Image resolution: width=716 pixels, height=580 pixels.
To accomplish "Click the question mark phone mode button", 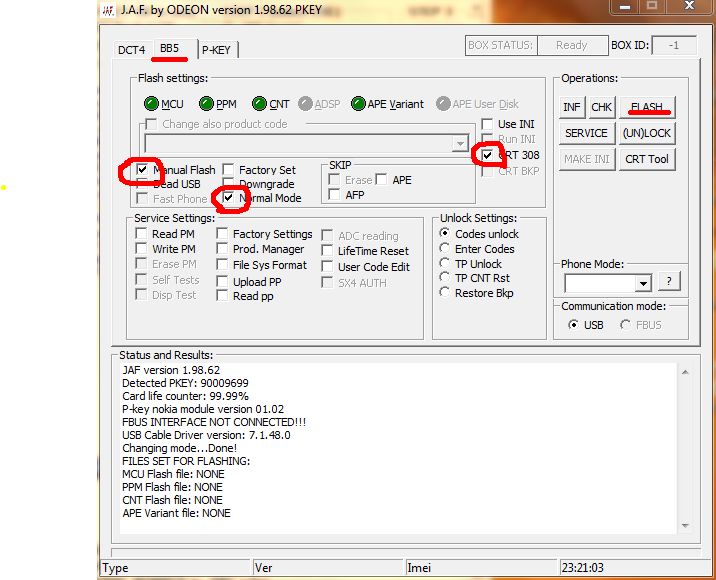I will pos(669,282).
